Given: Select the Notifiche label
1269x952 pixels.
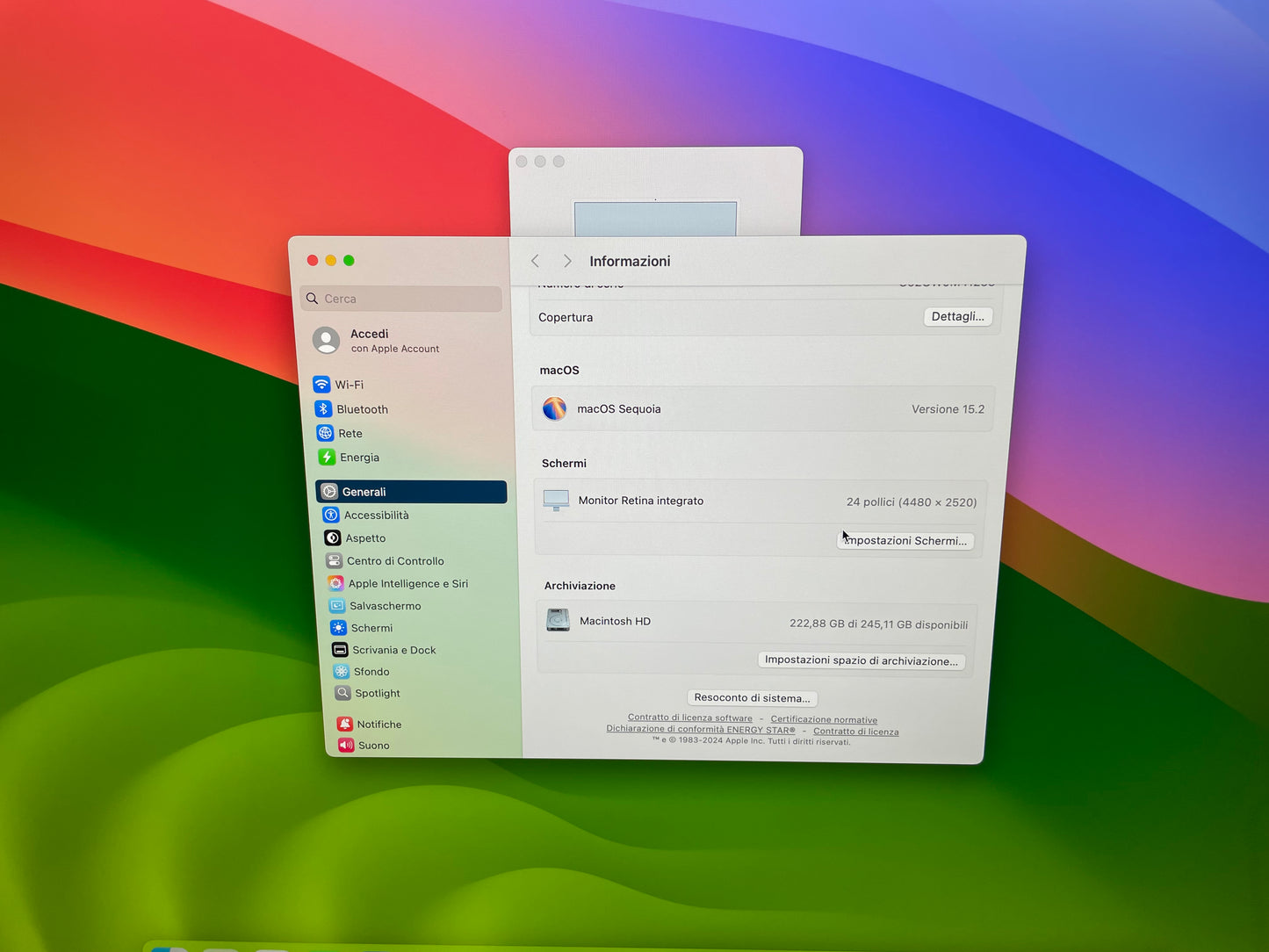Looking at the screenshot, I should click(x=379, y=725).
